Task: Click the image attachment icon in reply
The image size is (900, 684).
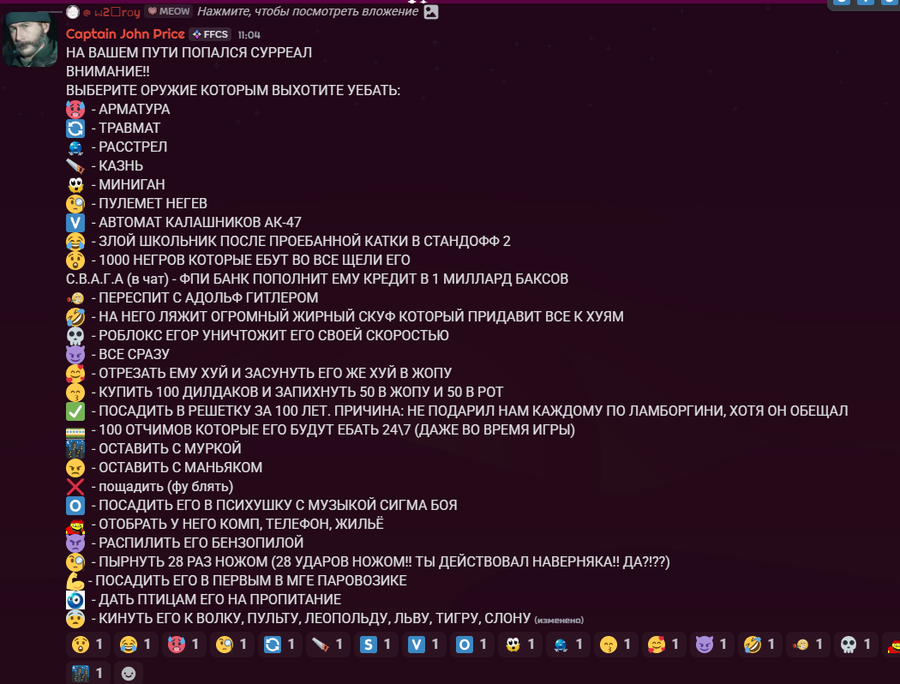Action: [x=431, y=11]
